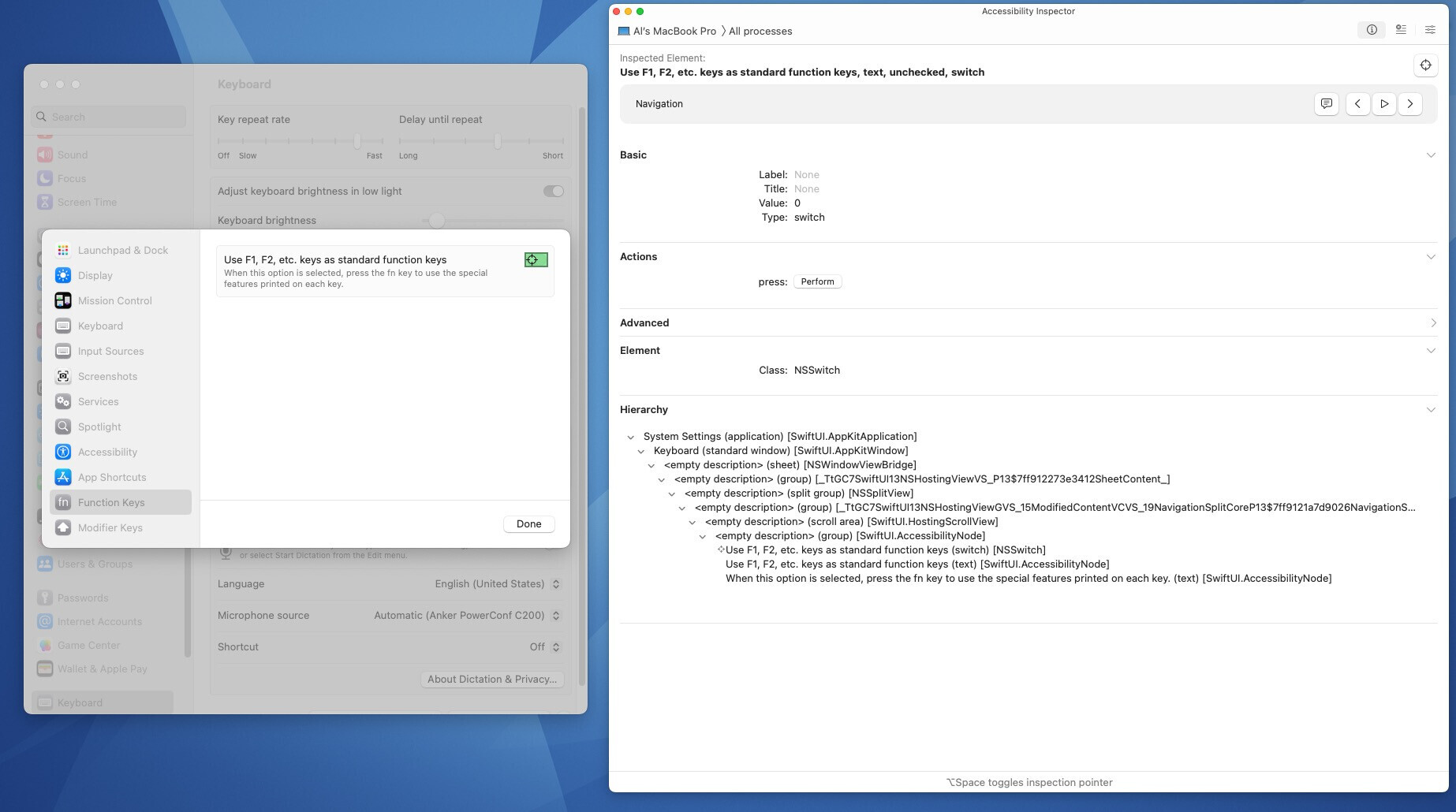This screenshot has height=812, width=1456.
Task: Select the Accessibility sidebar icon
Action: (x=63, y=452)
